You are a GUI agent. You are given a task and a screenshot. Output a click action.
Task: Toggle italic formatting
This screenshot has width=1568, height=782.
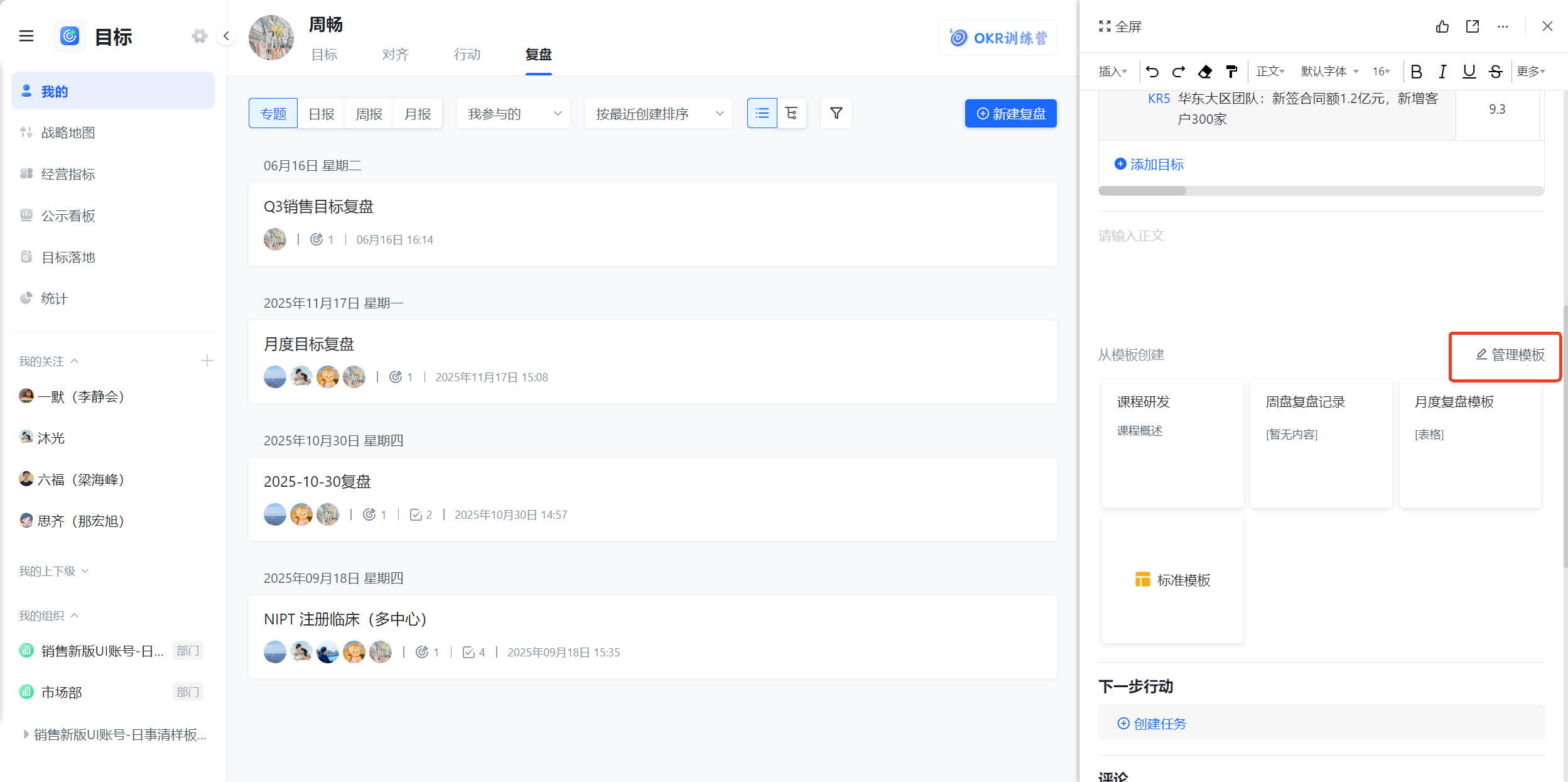[x=1442, y=72]
